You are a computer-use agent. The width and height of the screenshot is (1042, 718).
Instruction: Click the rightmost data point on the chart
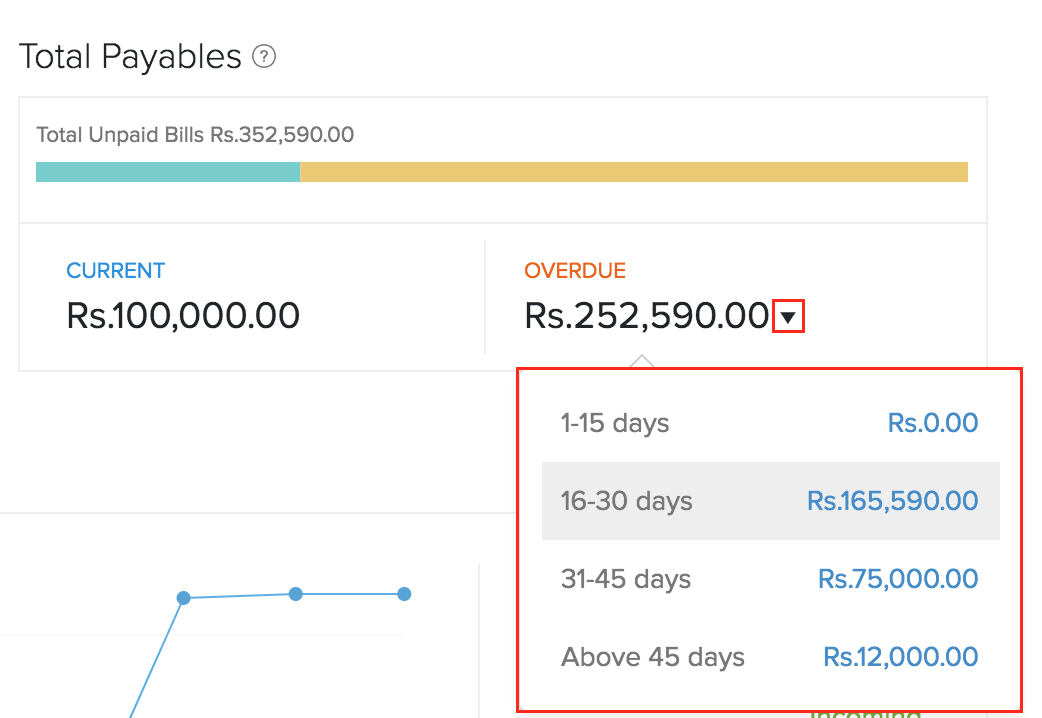(404, 594)
